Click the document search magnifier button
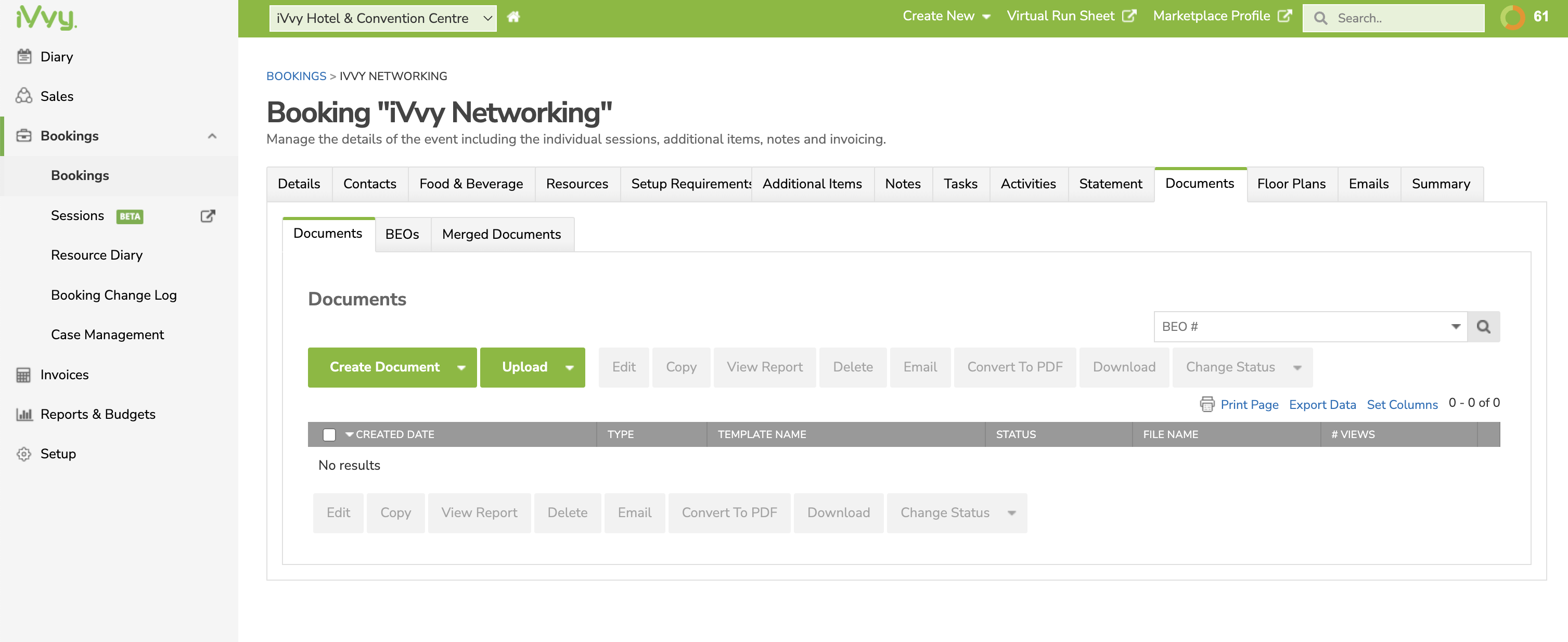The height and width of the screenshot is (642, 1568). pos(1483,327)
